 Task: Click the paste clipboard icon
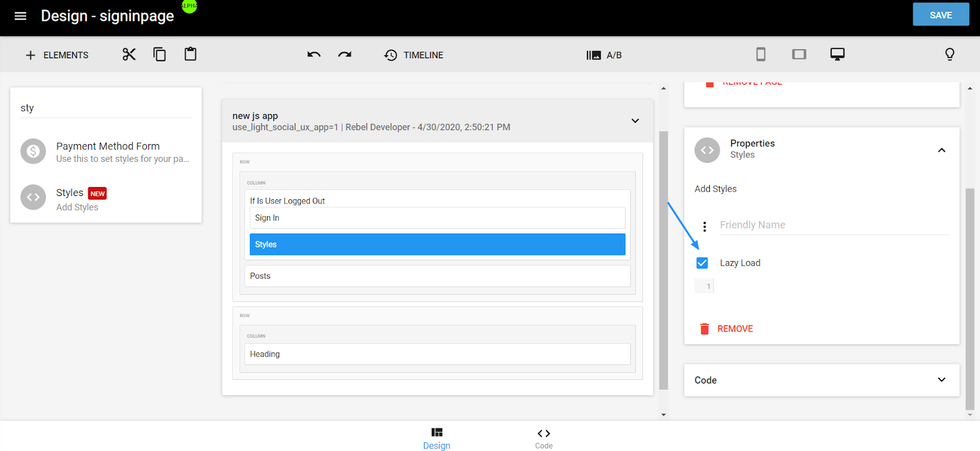[190, 55]
